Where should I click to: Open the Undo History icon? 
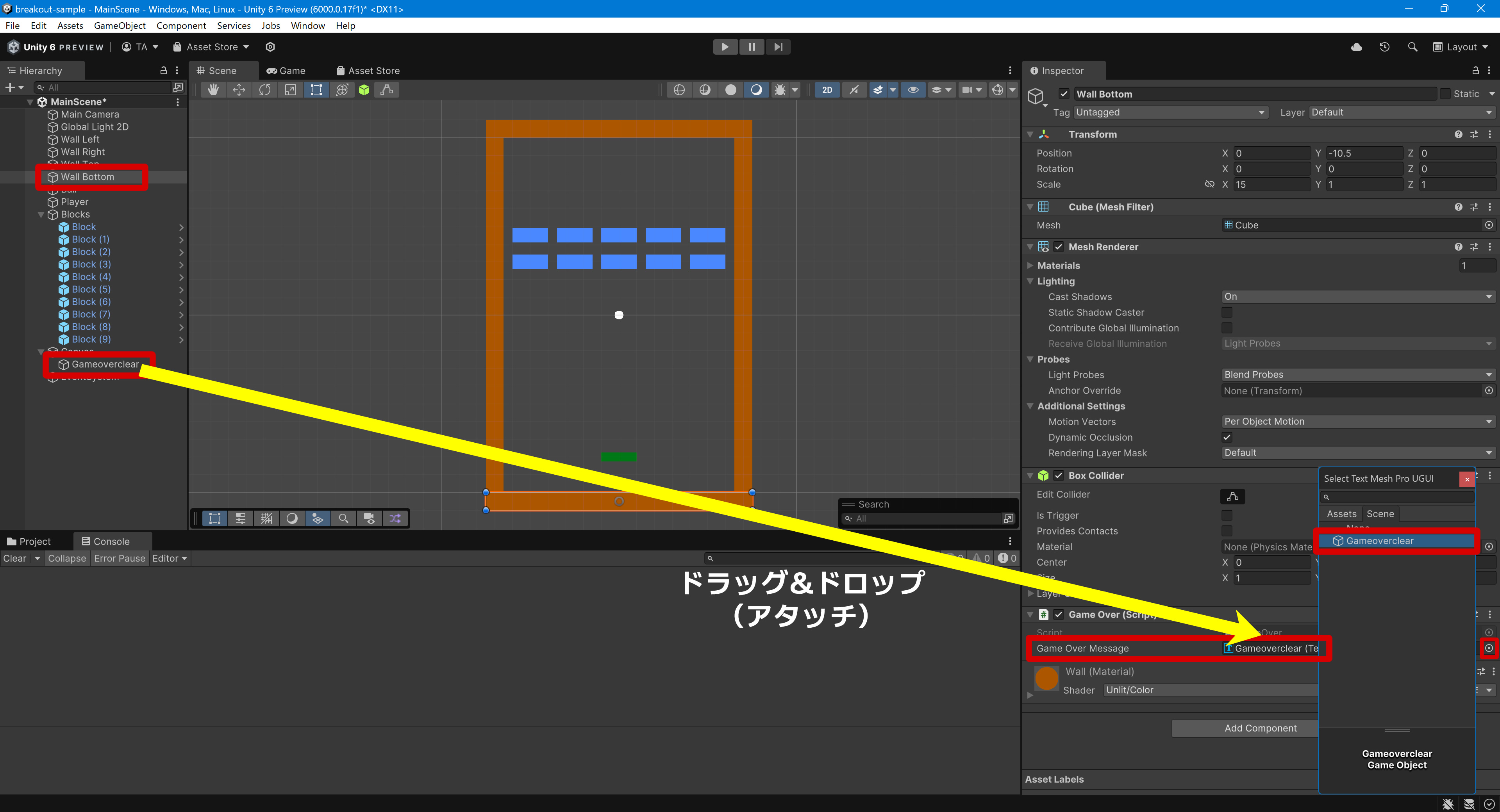point(1385,47)
